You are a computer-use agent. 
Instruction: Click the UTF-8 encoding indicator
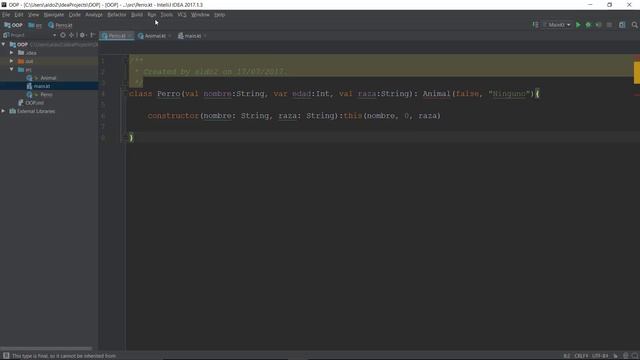[600, 356]
